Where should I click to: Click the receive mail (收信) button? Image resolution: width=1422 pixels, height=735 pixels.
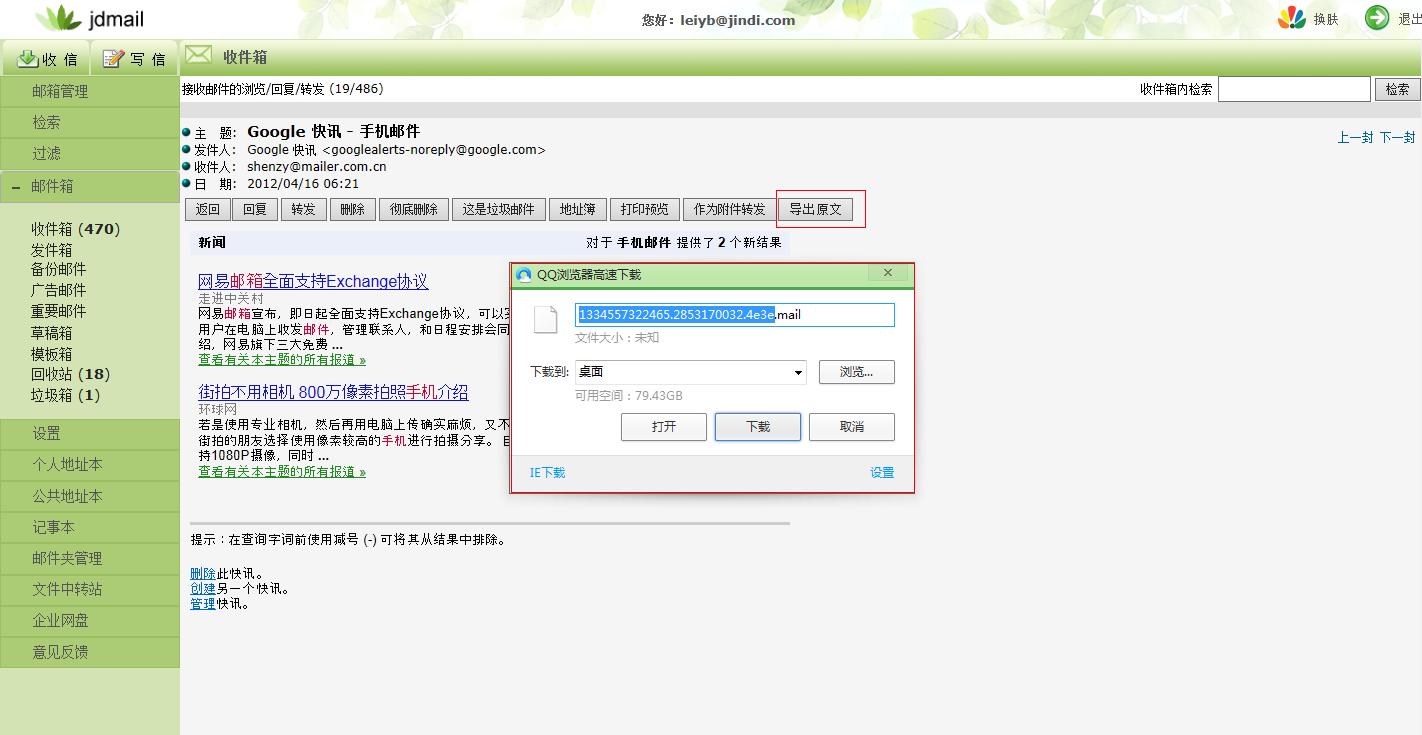[x=46, y=59]
